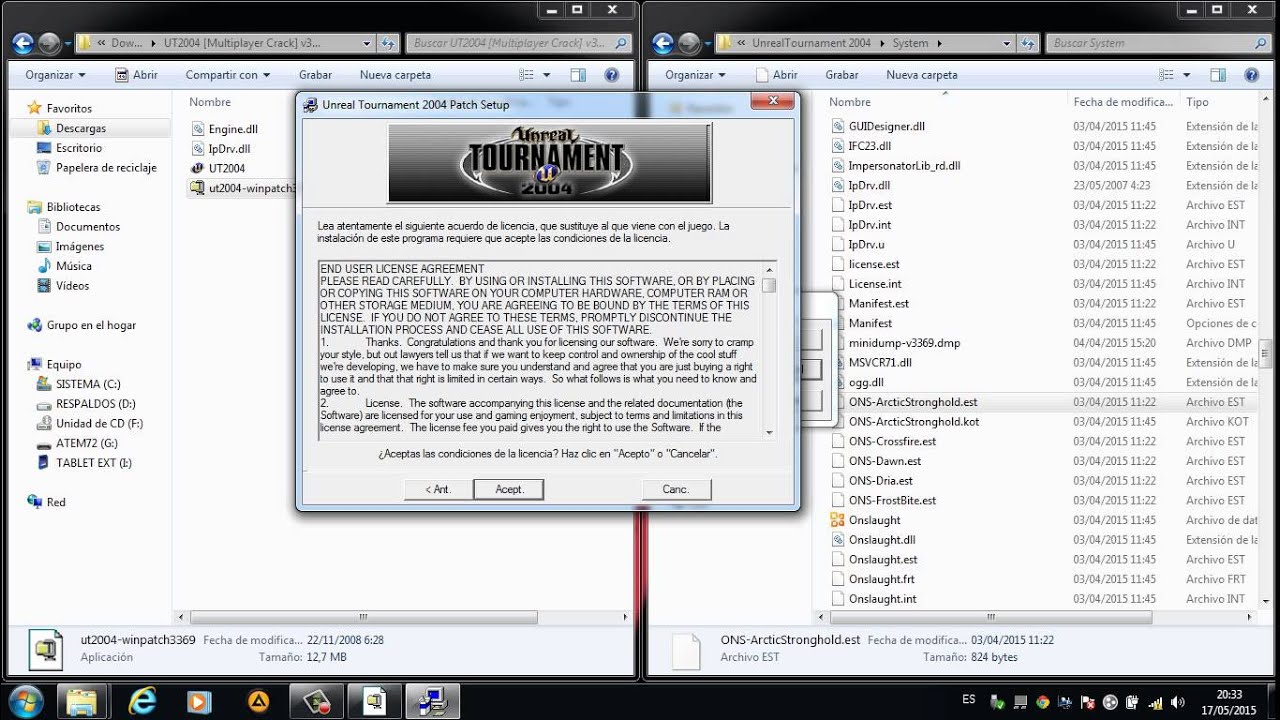Click the license text scrollbar thumb

[769, 285]
